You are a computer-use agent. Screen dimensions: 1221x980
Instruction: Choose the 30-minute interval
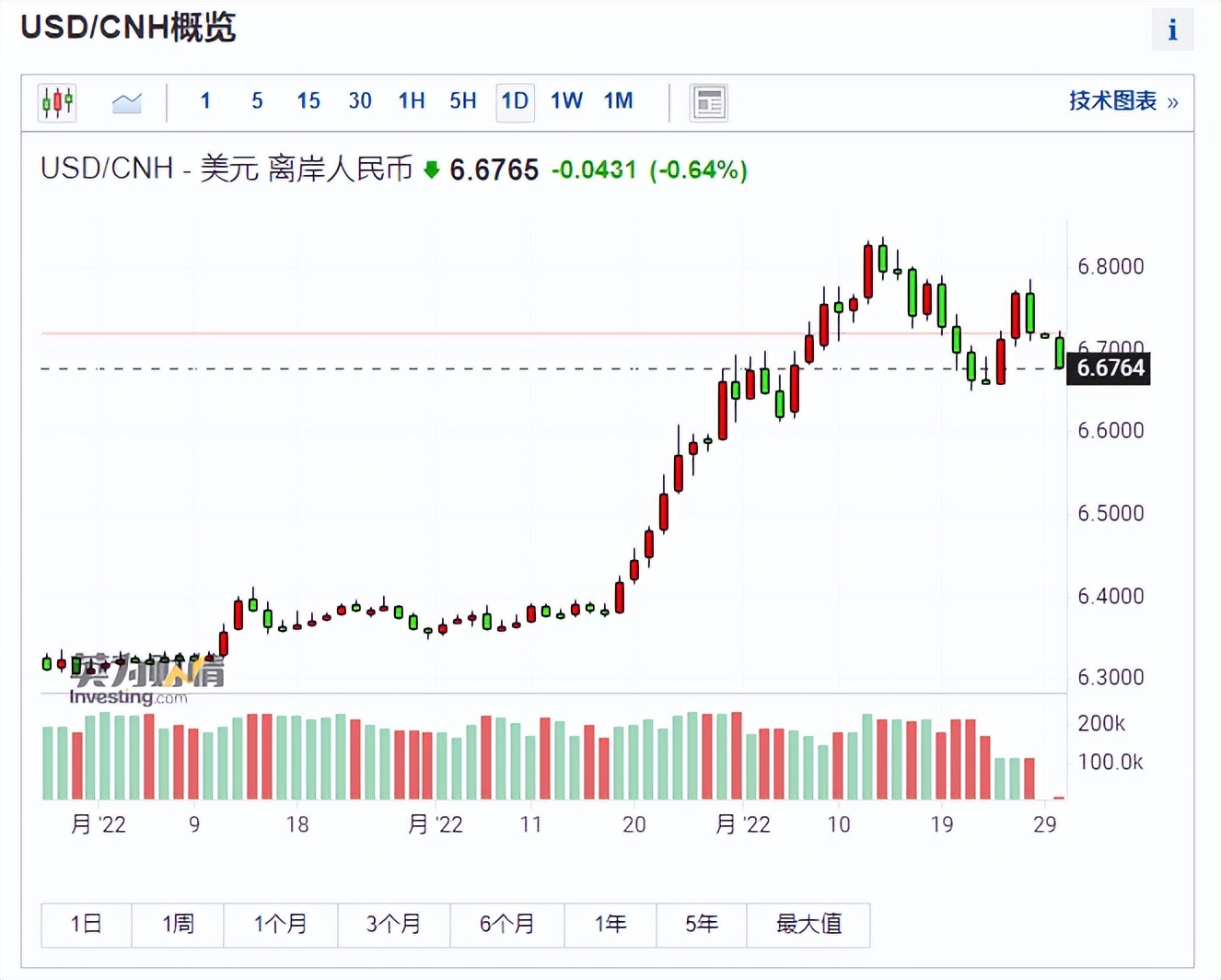click(x=359, y=101)
